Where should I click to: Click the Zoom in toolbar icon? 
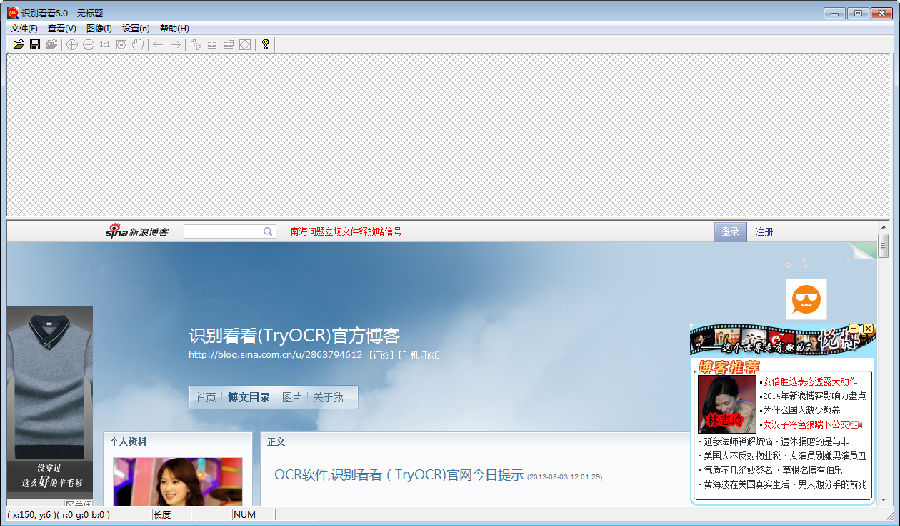coord(72,44)
